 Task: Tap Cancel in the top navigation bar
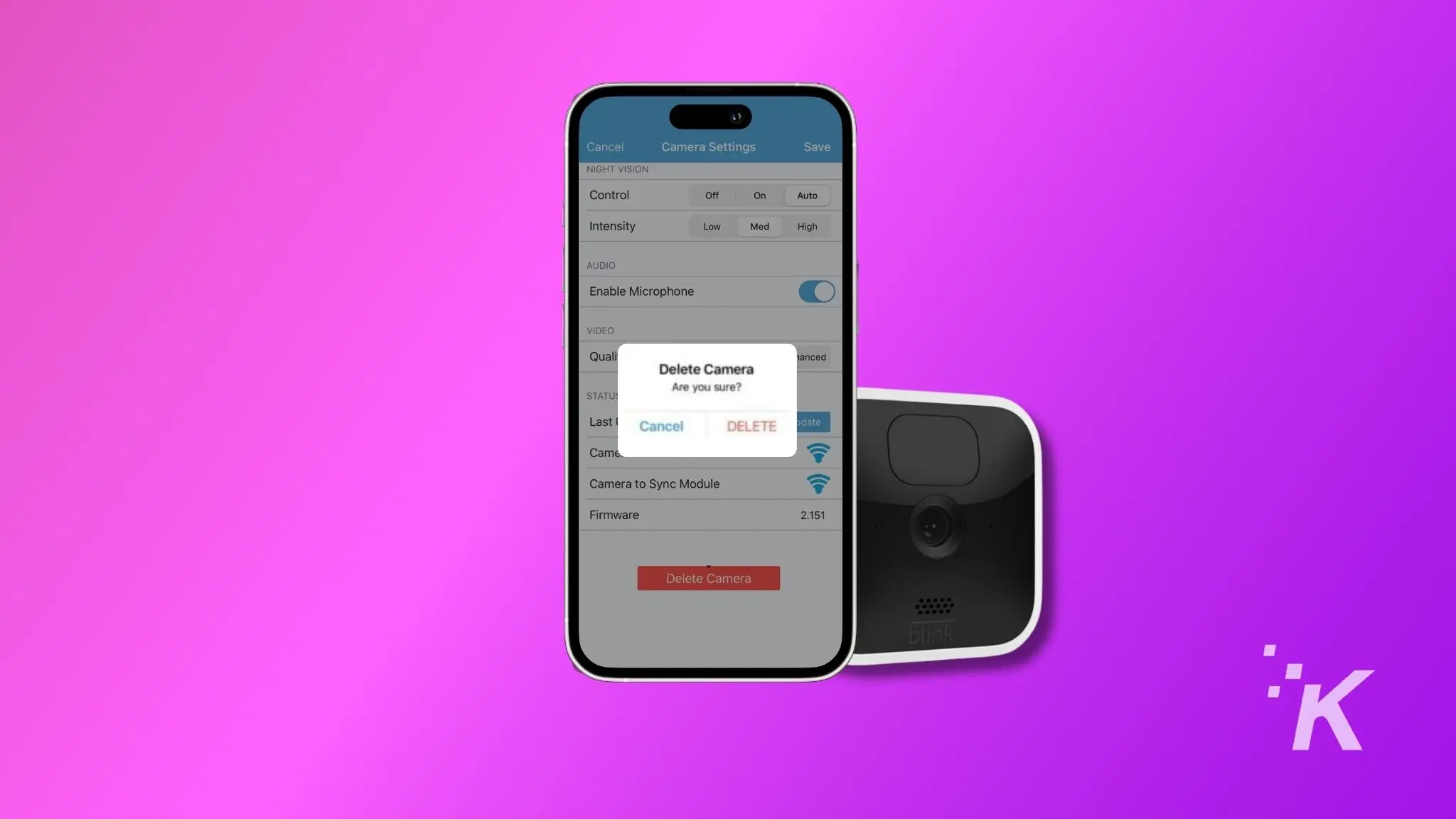605,147
